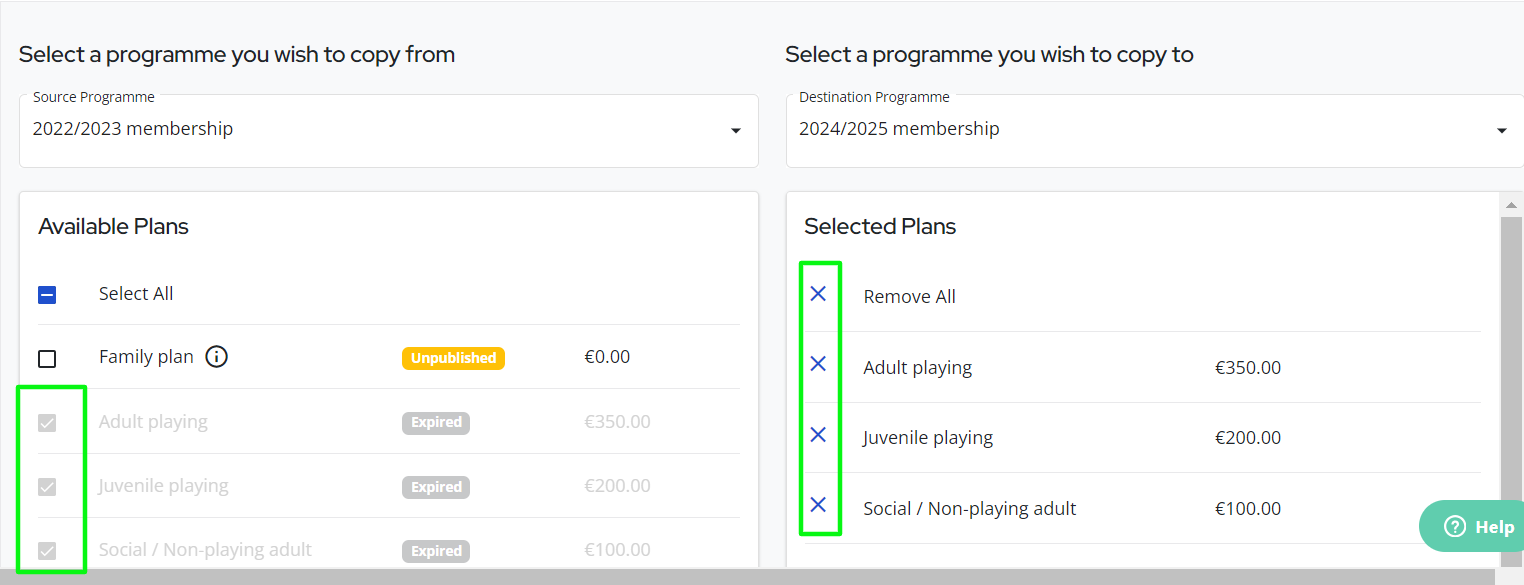Click the greyed Juvenile playing checkbox
Image resolution: width=1524 pixels, height=585 pixels.
coord(47,487)
